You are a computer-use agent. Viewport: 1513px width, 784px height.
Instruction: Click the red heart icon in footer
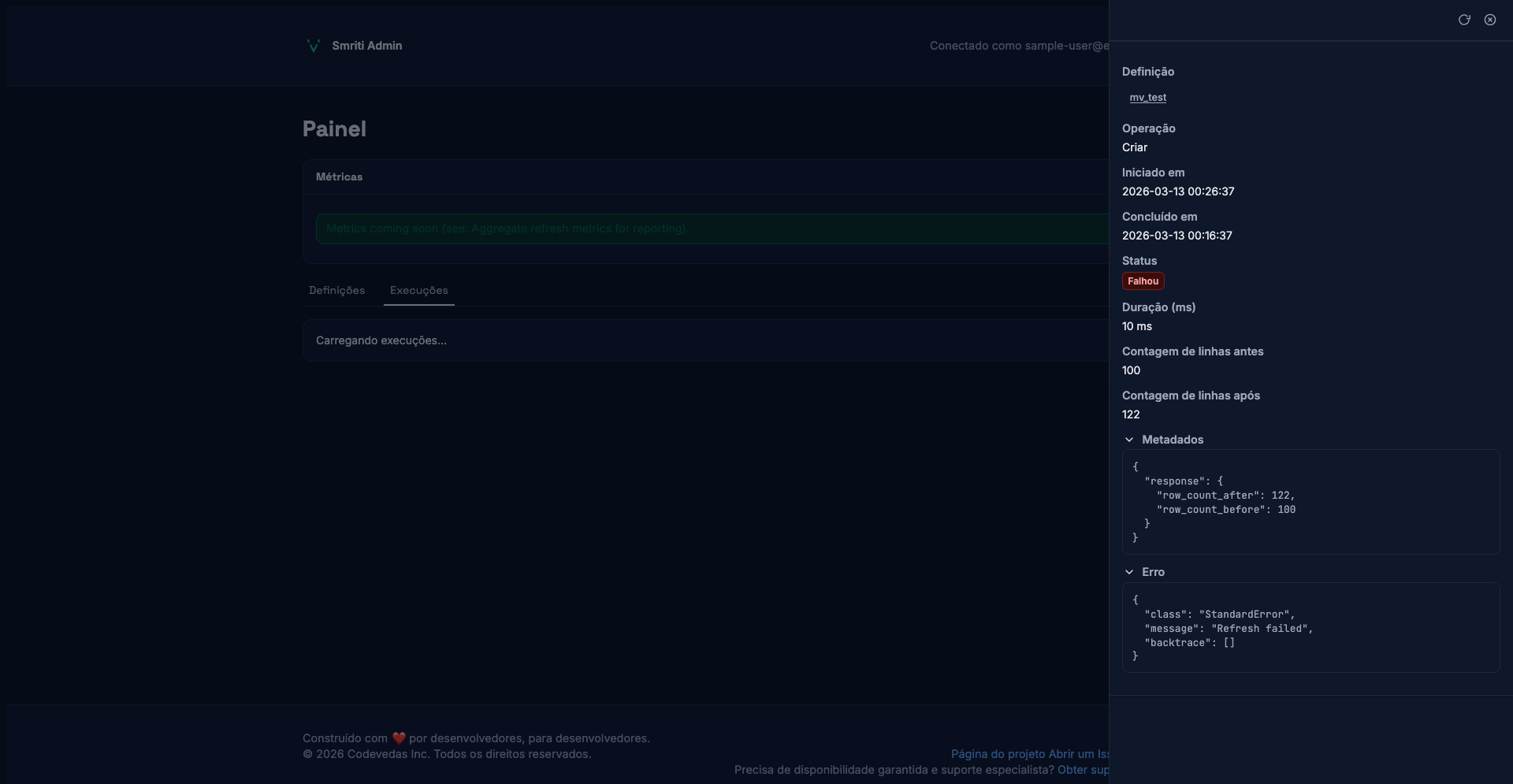pos(399,738)
